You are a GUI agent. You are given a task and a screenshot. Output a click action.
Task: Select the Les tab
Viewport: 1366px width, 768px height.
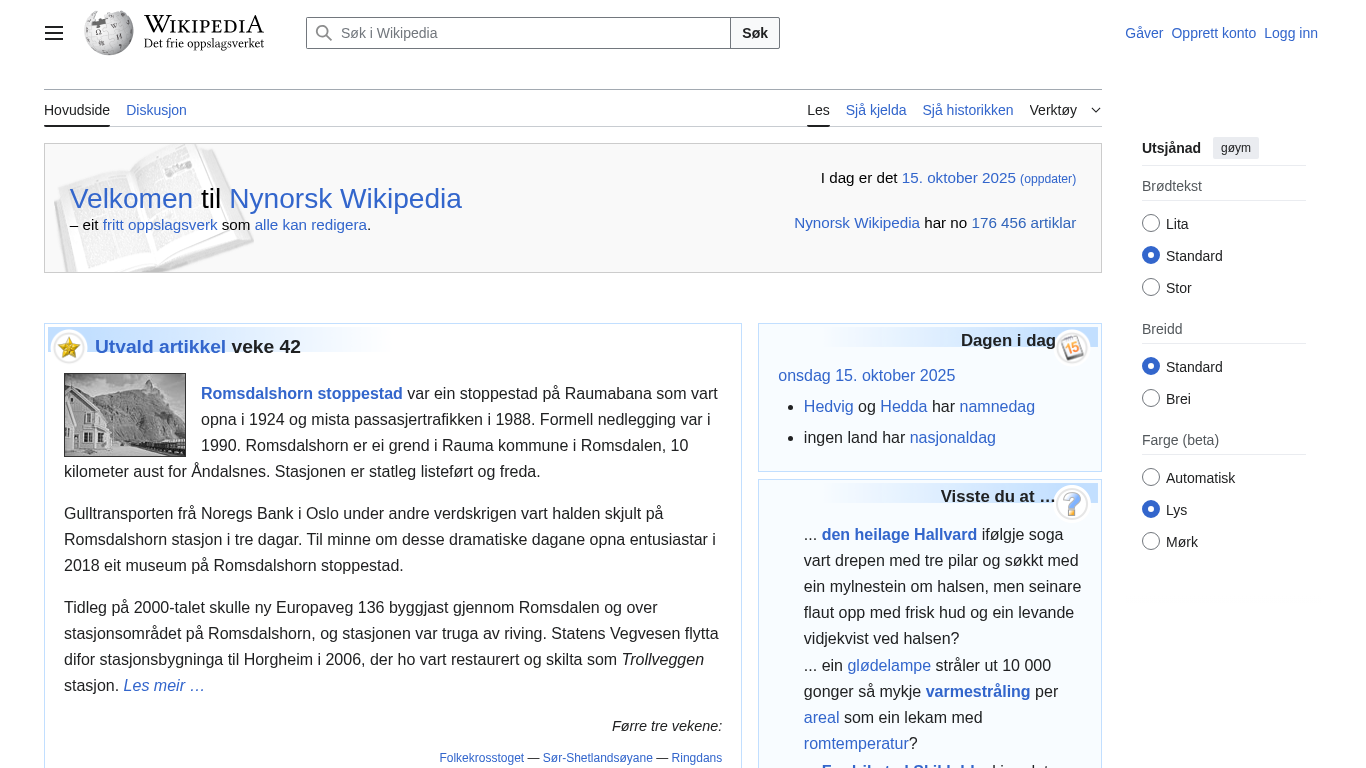[818, 110]
